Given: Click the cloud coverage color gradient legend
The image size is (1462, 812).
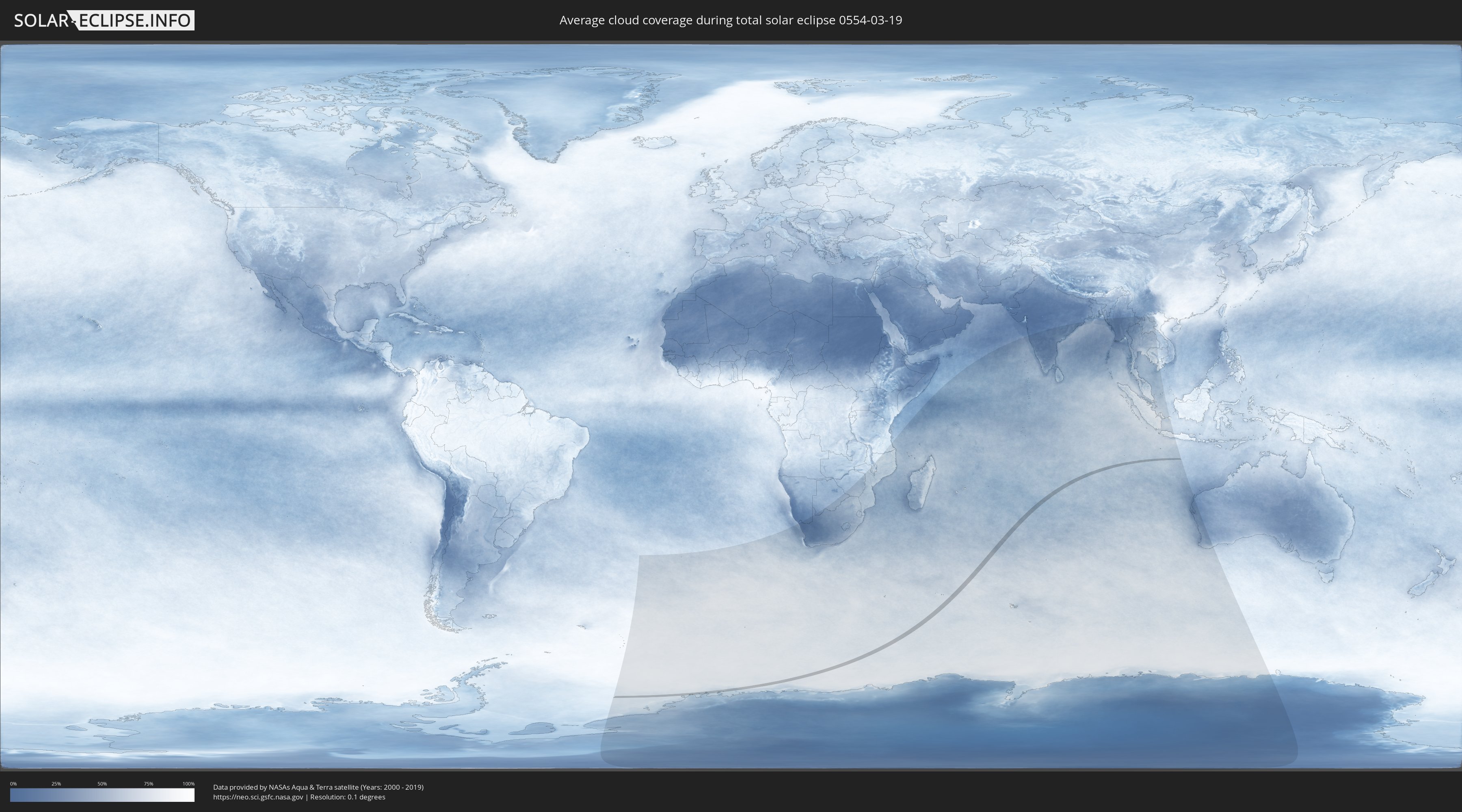Looking at the screenshot, I should tap(102, 795).
